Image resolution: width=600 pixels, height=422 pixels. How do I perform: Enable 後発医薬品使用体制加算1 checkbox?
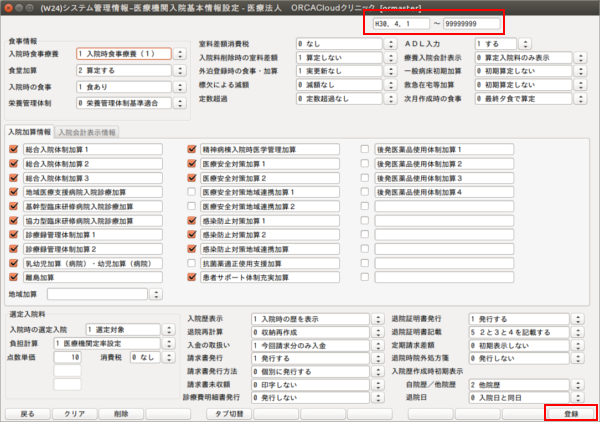coord(365,148)
